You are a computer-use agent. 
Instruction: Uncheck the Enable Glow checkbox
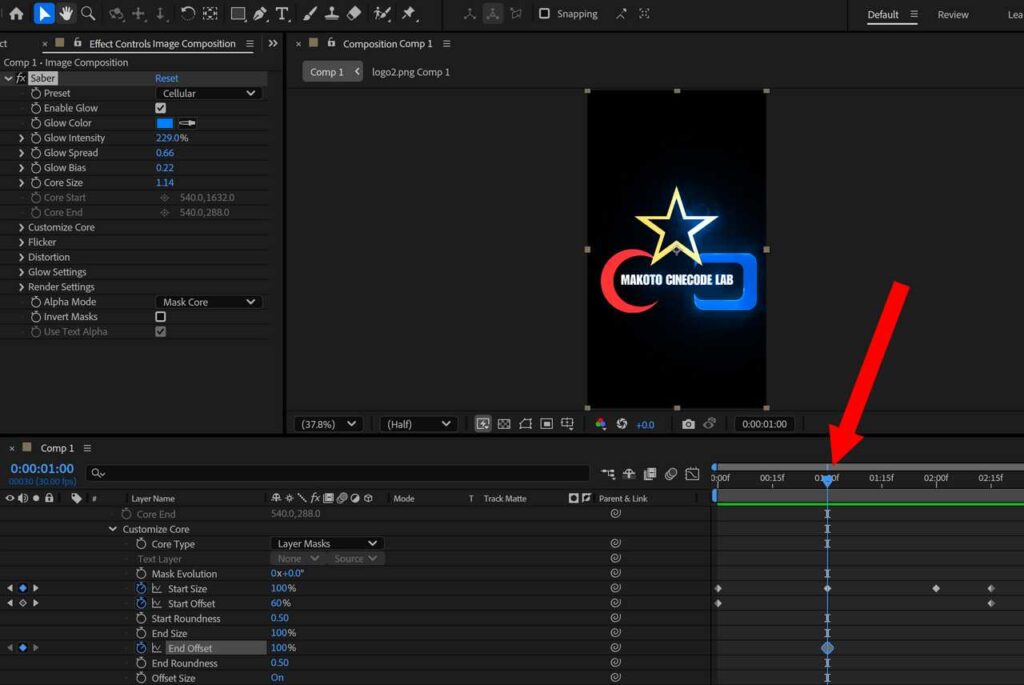tap(161, 108)
